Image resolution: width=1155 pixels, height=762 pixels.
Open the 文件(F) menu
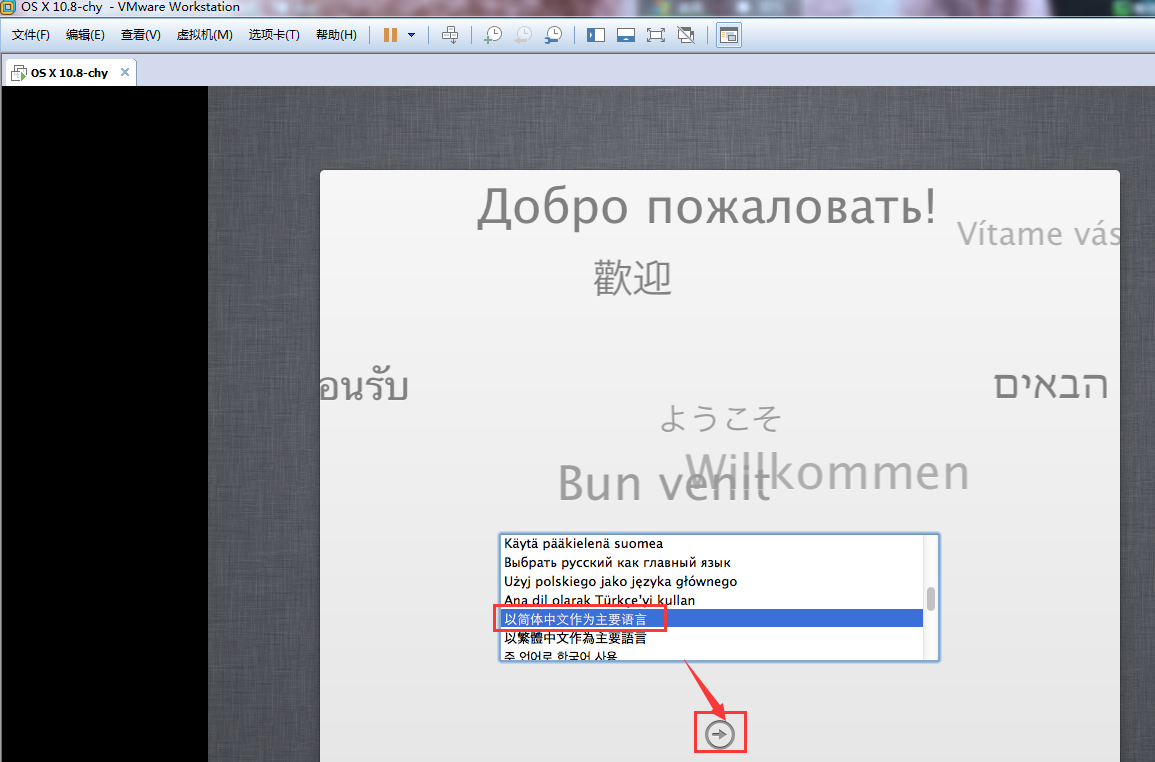coord(30,35)
